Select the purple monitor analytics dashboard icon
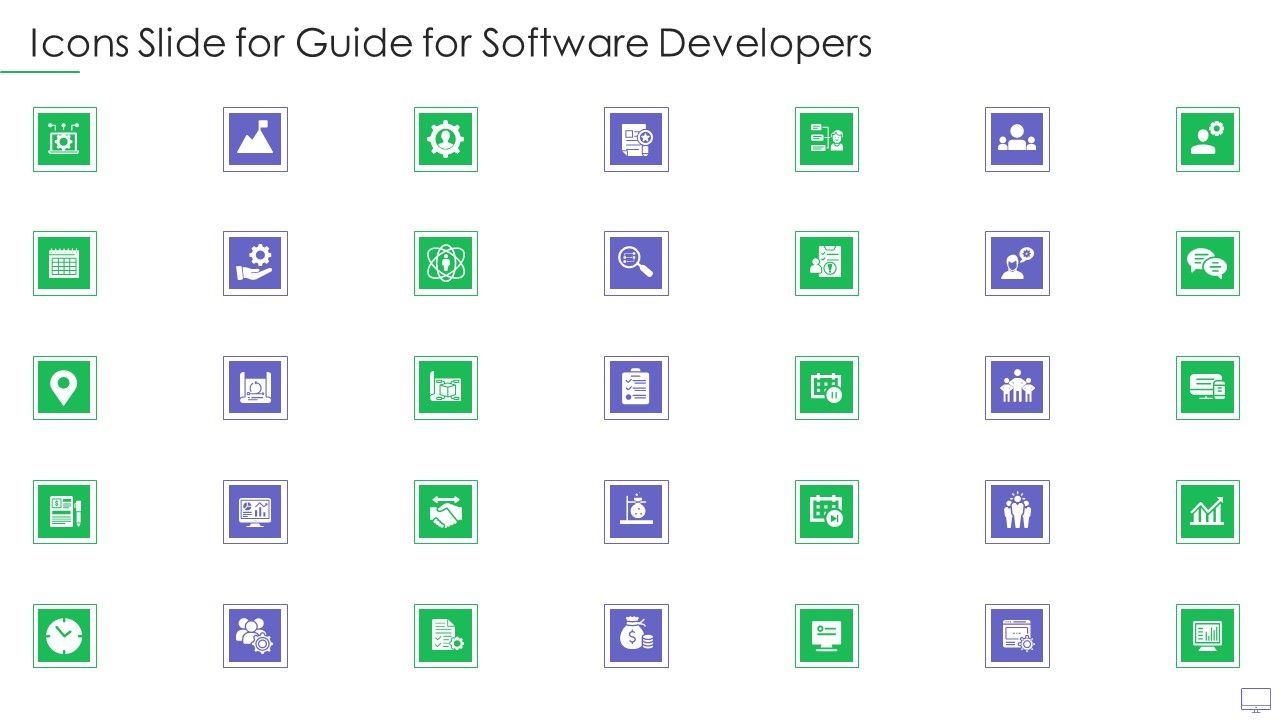This screenshot has width=1280, height=720. [x=255, y=512]
